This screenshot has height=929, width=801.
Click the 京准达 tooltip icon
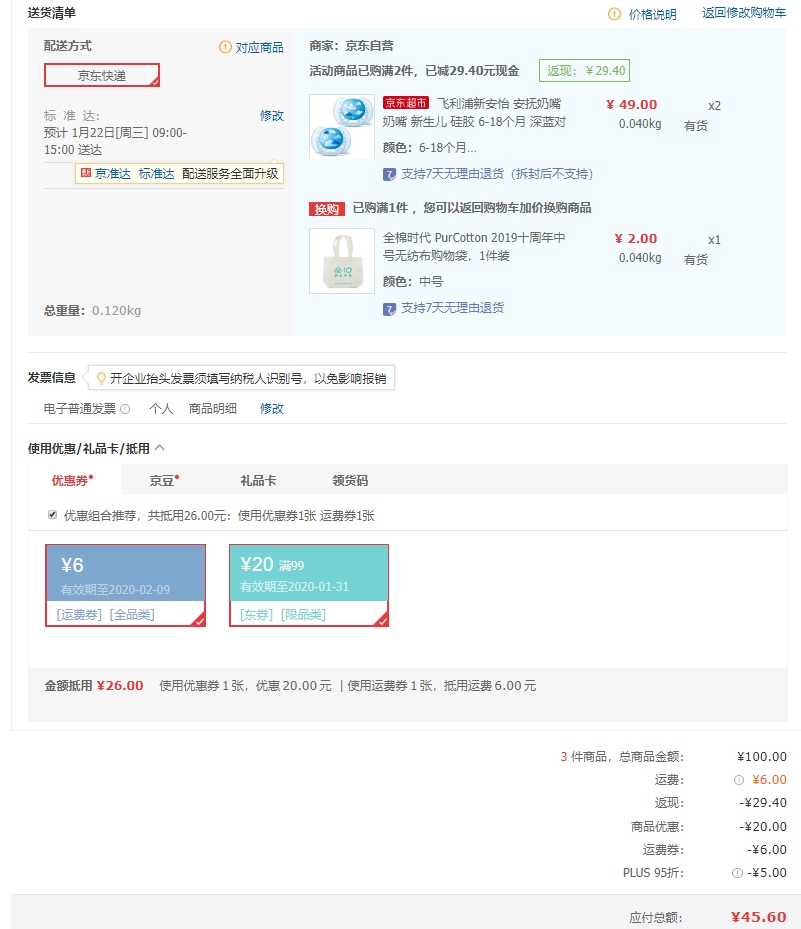click(86, 172)
